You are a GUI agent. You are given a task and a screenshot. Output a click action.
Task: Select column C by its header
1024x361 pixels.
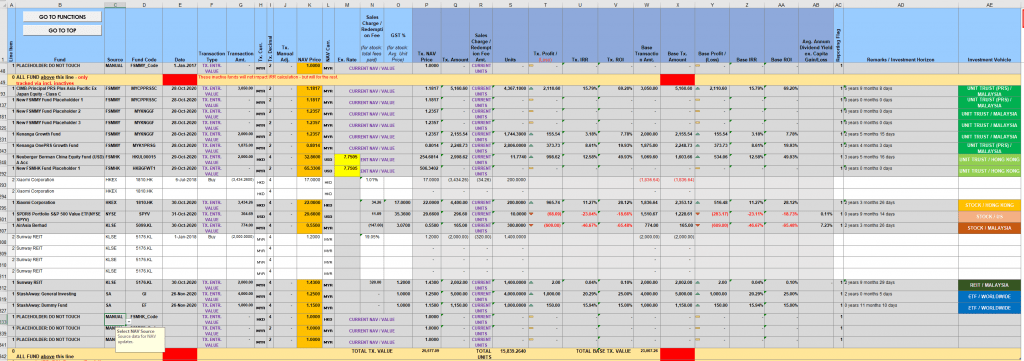(x=115, y=5)
